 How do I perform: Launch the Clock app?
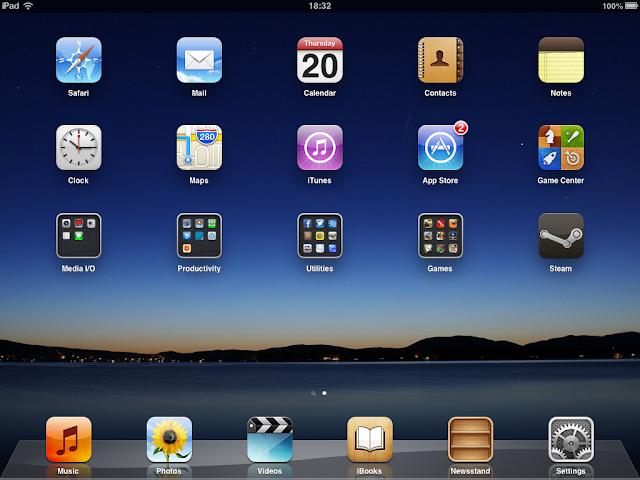pos(79,148)
